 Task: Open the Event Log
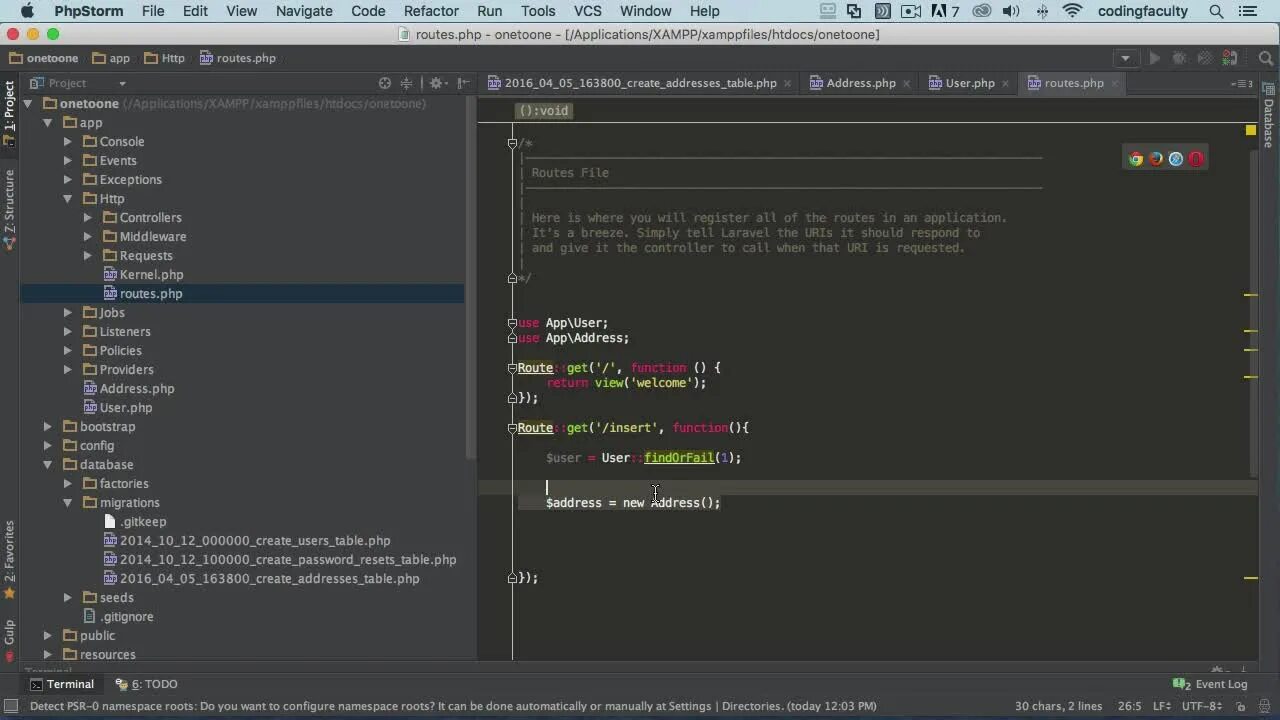pyautogui.click(x=1211, y=684)
